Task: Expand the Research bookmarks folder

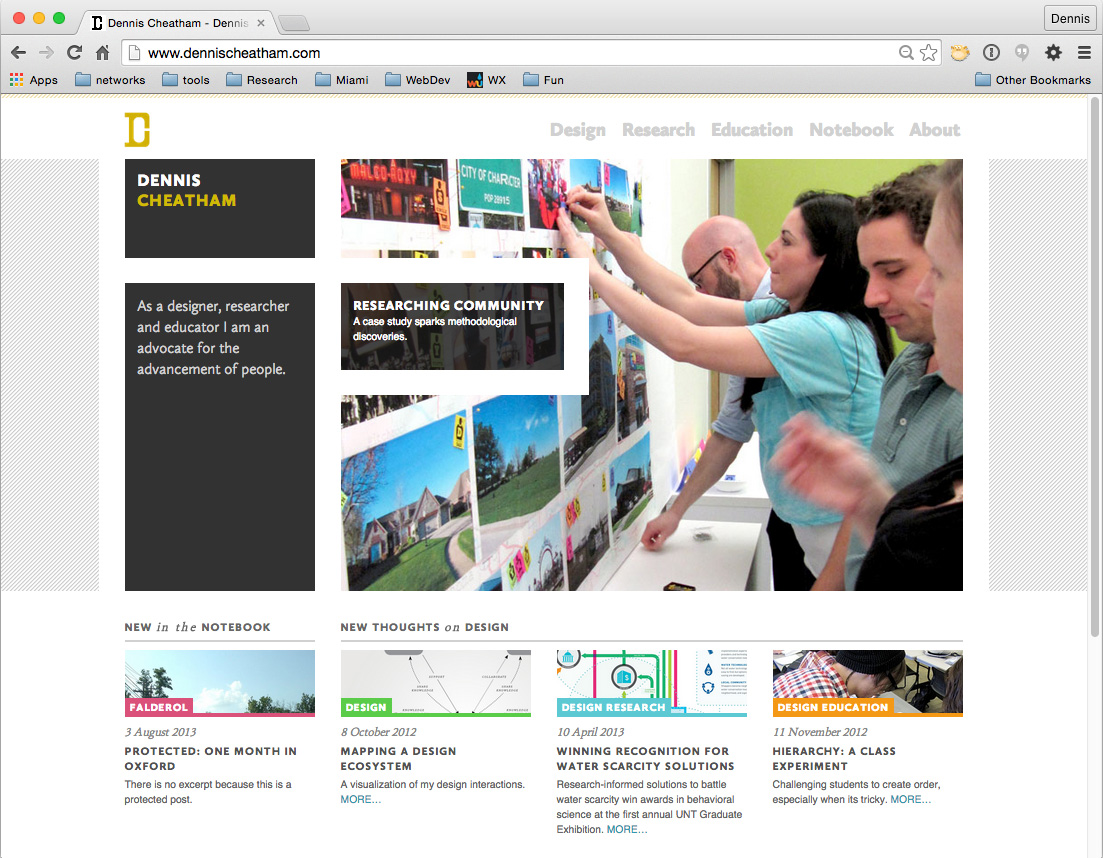Action: pyautogui.click(x=262, y=80)
